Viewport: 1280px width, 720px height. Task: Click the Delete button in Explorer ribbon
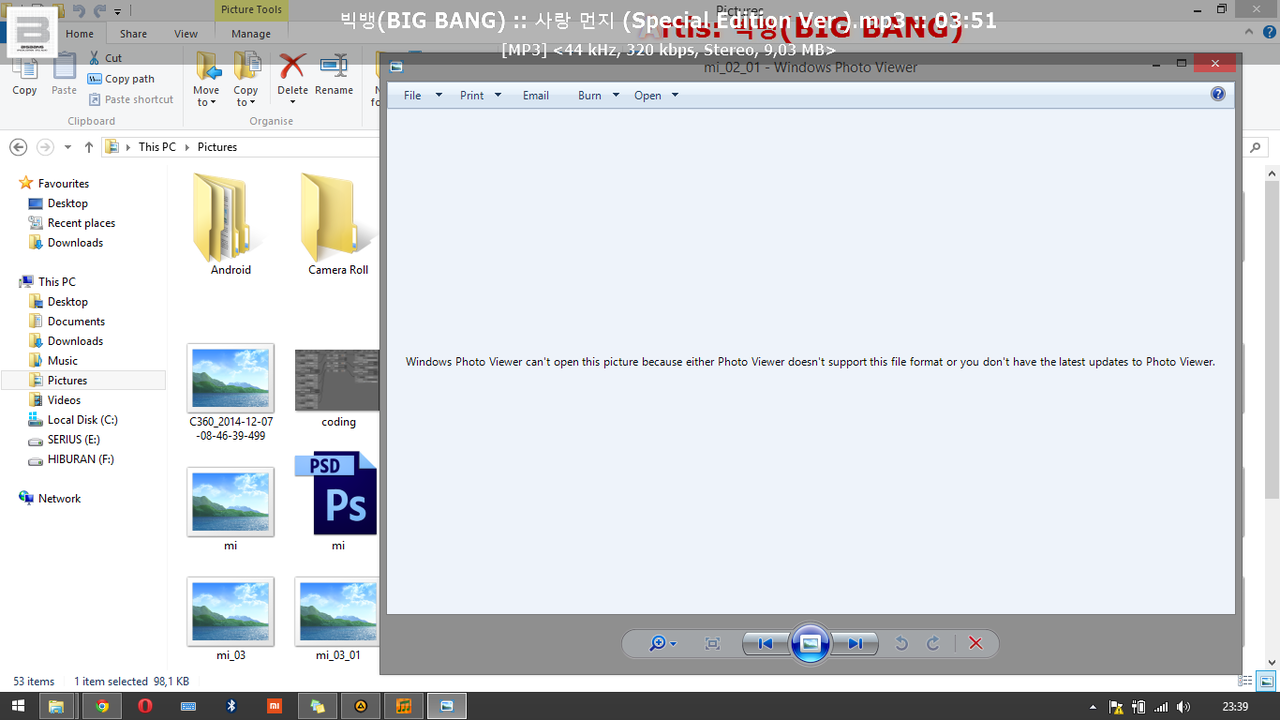pyautogui.click(x=293, y=78)
